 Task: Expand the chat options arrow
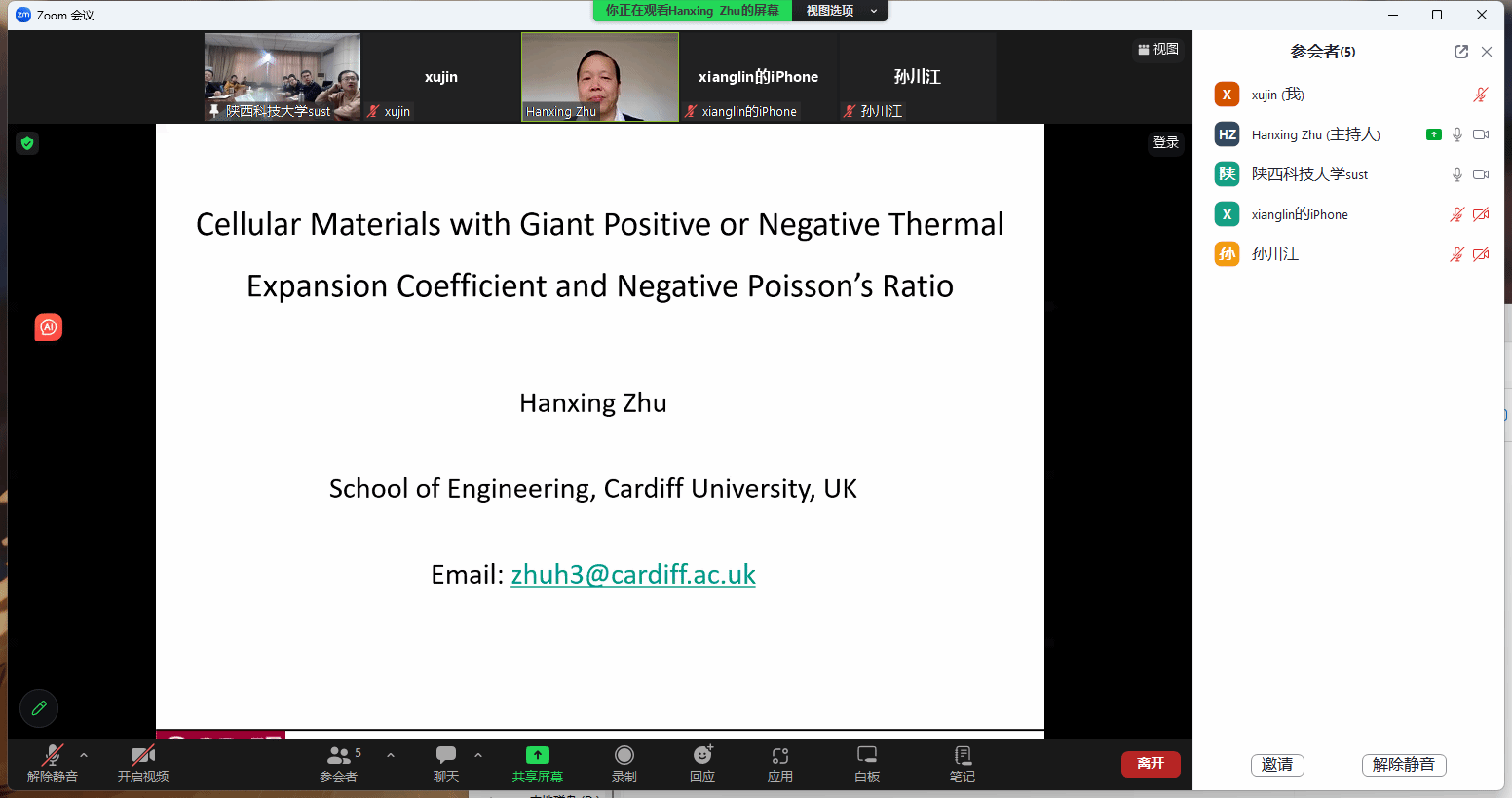tap(478, 755)
